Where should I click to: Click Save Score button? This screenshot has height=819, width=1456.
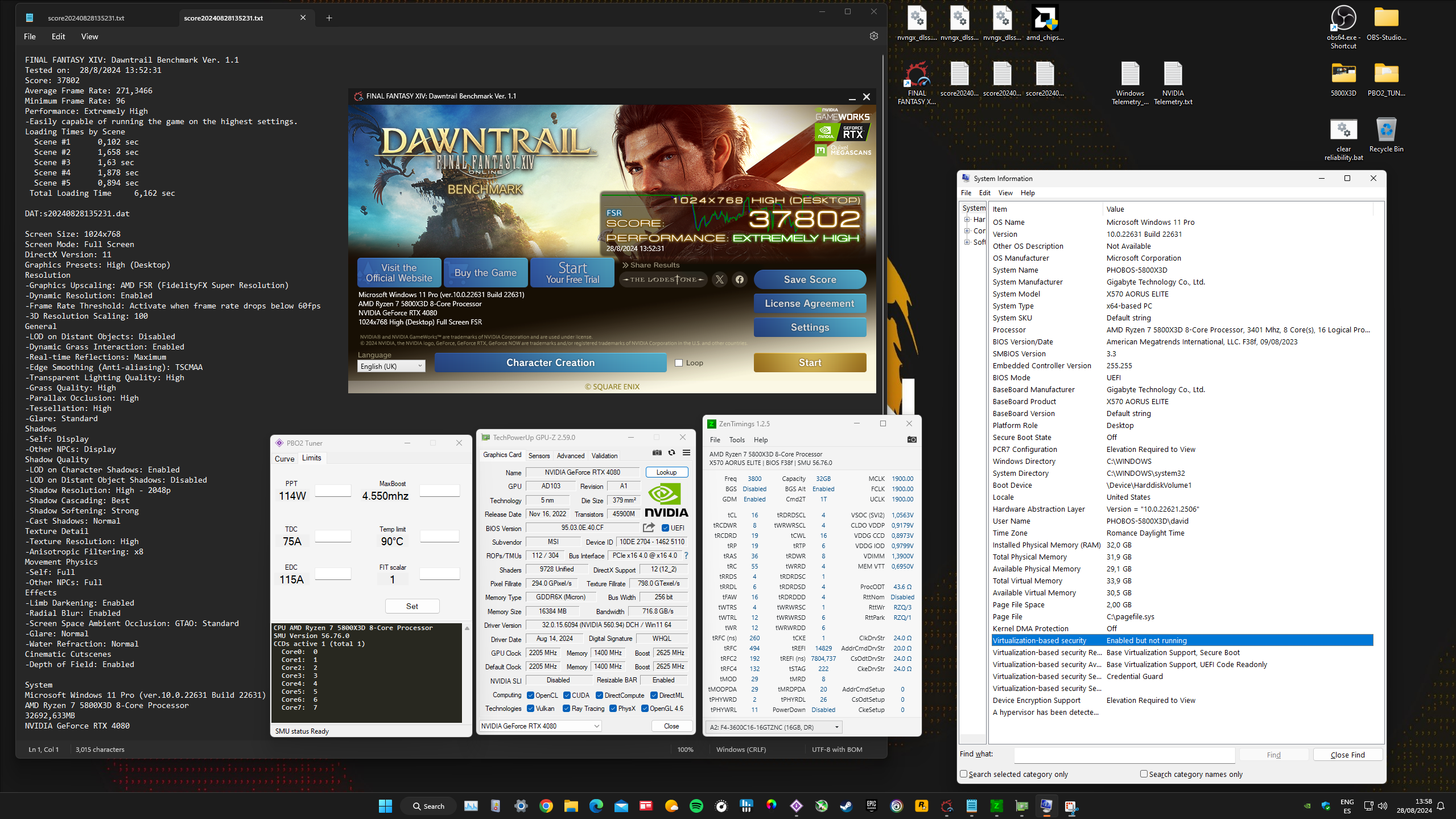pos(810,279)
